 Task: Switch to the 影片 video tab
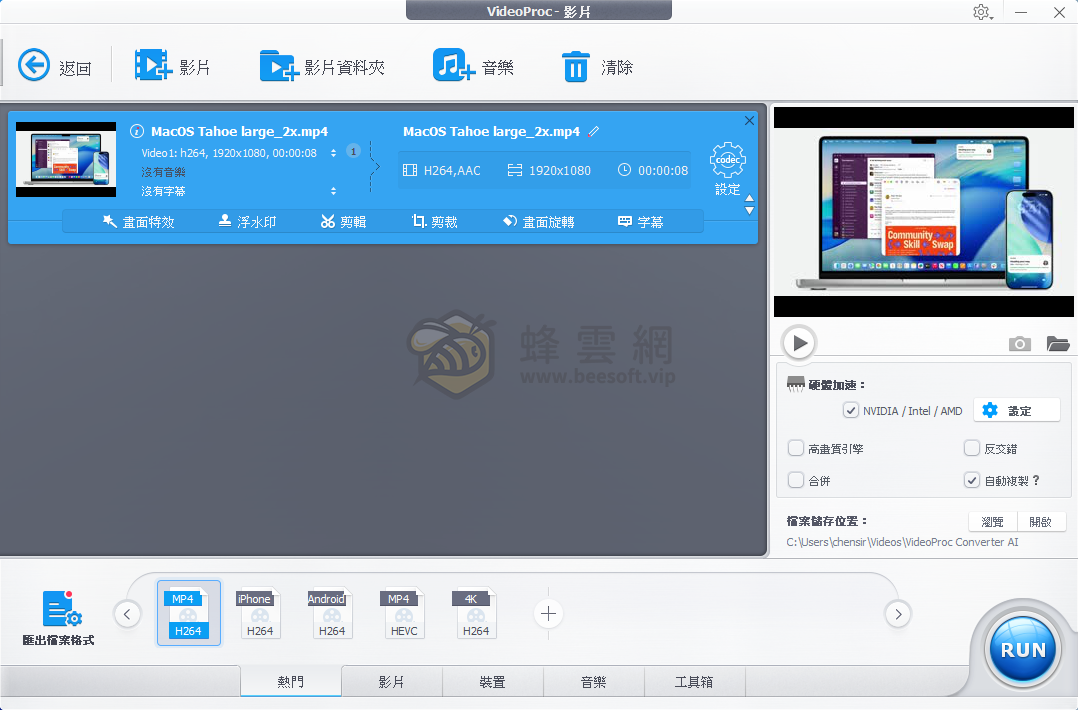coord(391,681)
